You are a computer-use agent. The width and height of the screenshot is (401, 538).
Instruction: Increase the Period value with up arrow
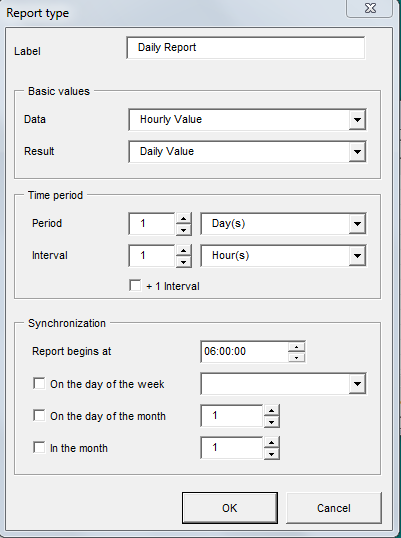(184, 218)
